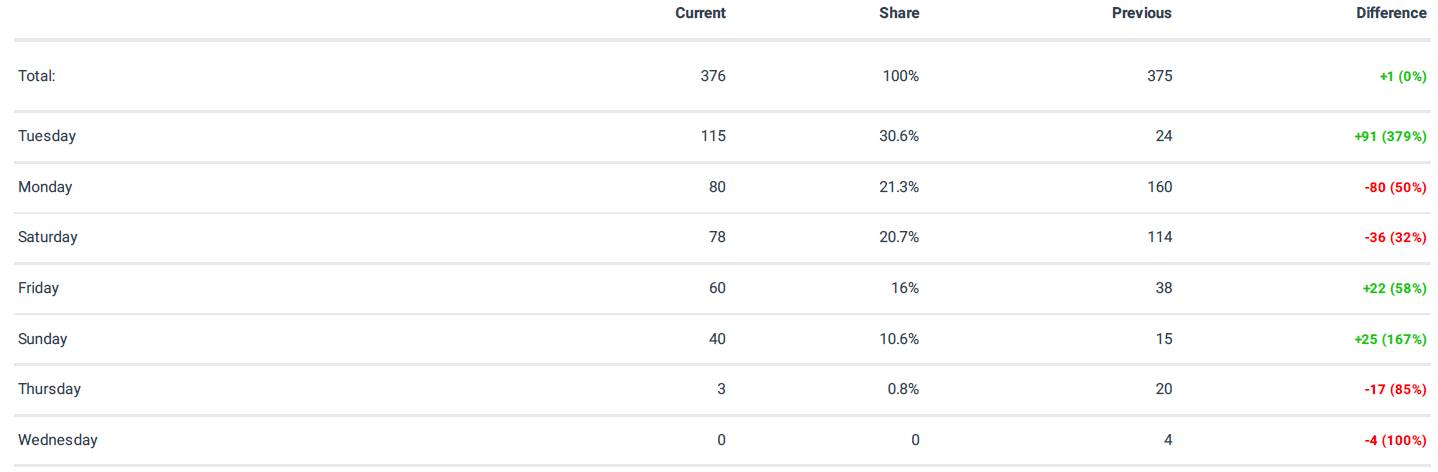Select the Saturday row label
Screen dimensions: 1438x472
pos(48,237)
